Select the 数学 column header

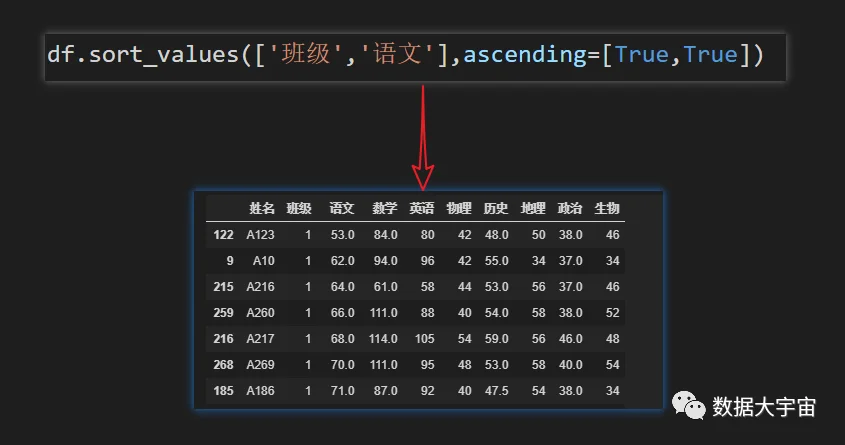point(385,208)
